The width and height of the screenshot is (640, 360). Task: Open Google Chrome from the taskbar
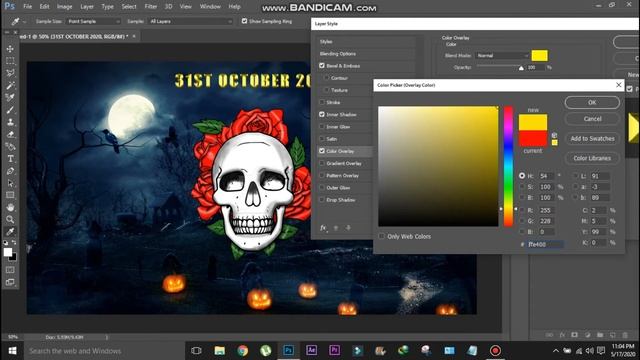click(242, 350)
